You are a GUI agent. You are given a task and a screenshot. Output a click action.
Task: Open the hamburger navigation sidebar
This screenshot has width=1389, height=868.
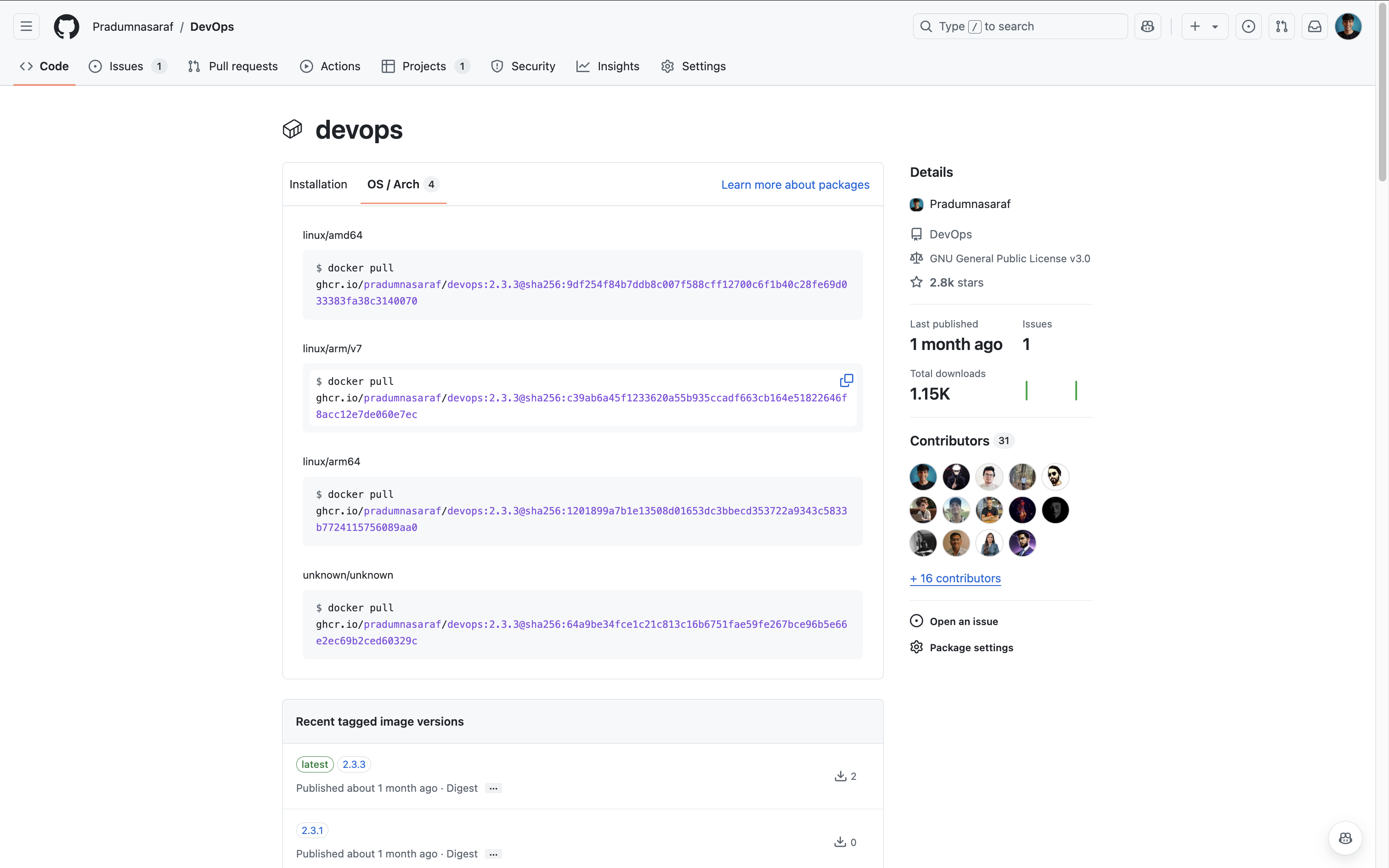[x=25, y=26]
